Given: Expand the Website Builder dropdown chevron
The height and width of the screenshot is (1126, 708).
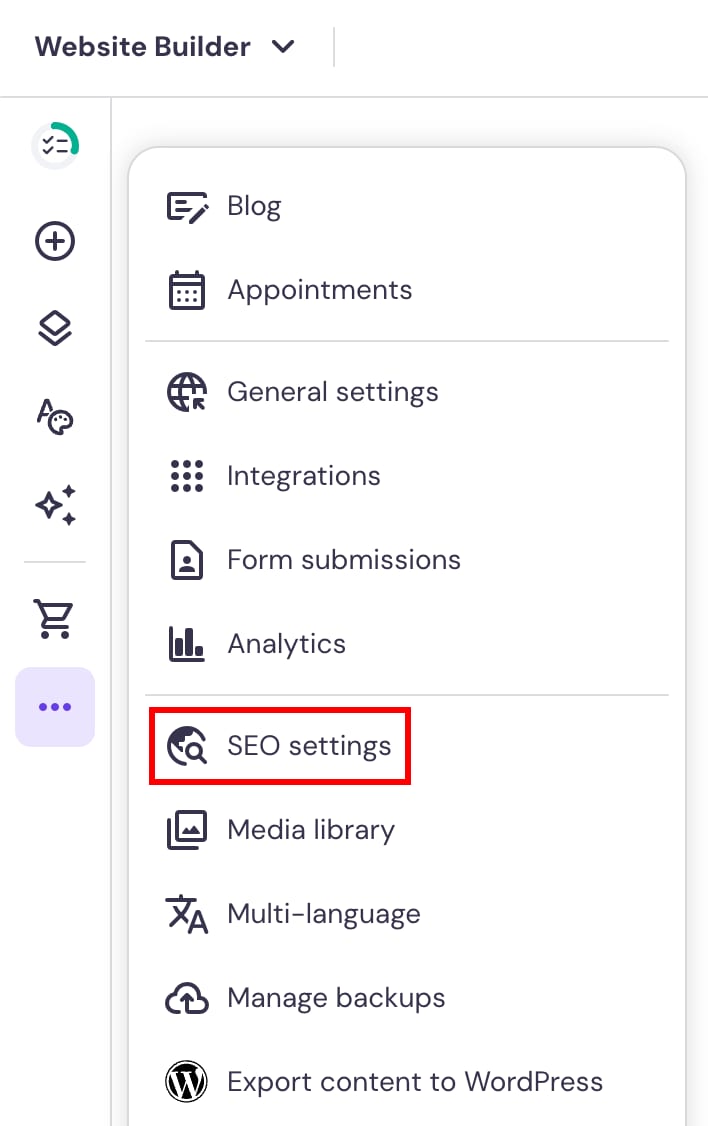Looking at the screenshot, I should coord(283,47).
